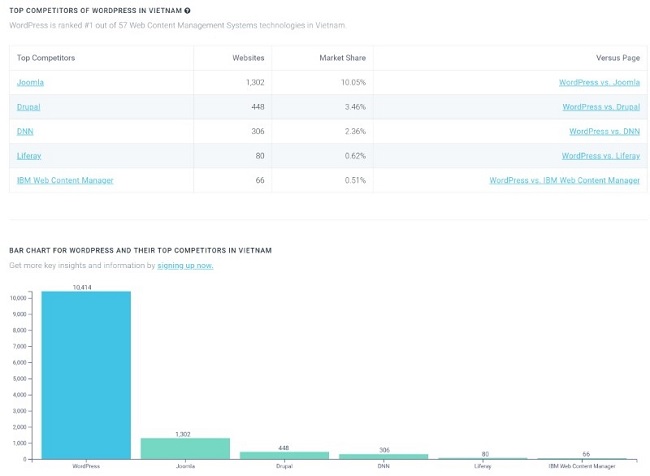Open WordPress vs. IBM Web Content Manager page
The width and height of the screenshot is (650, 476).
pos(564,180)
